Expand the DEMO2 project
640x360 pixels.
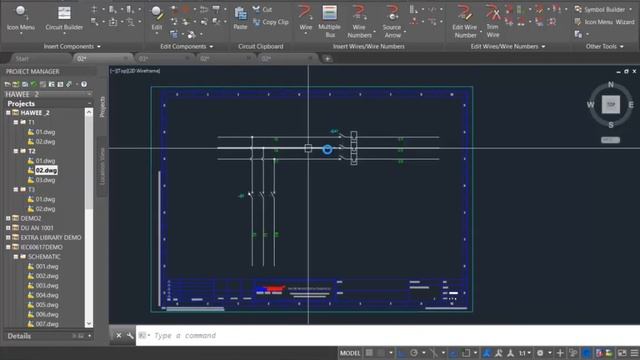click(8, 218)
